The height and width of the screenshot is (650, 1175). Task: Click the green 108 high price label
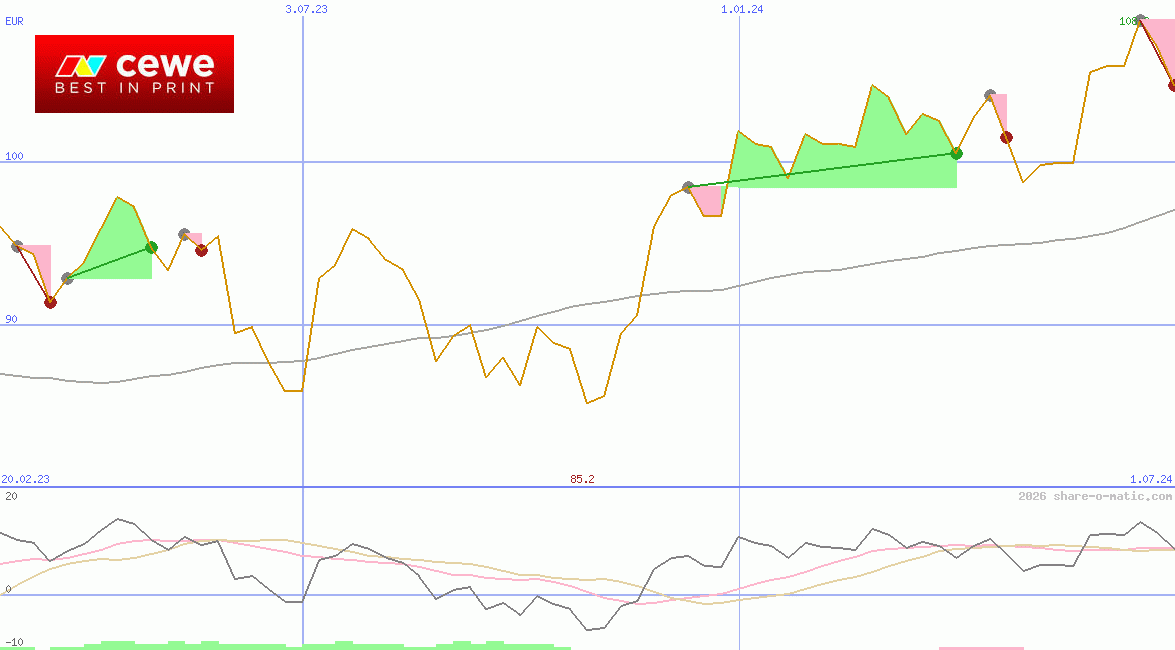1127,20
